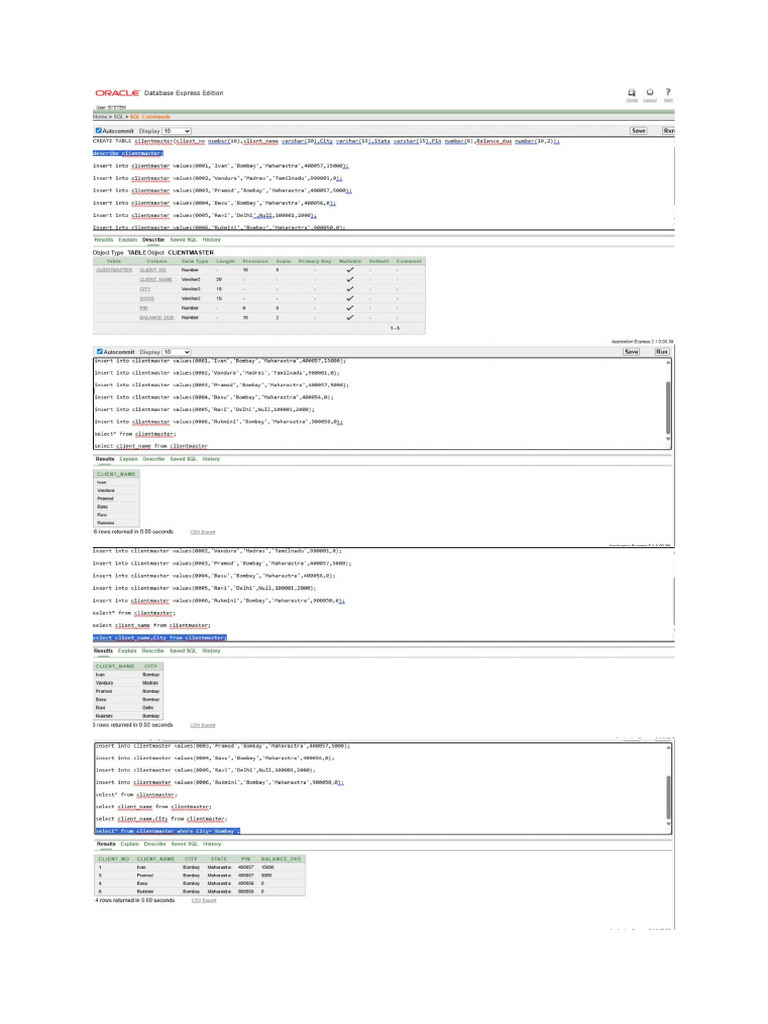Select Explain tab above Object Type TABLE line
Viewport: 768px width, 1024px height.
[x=127, y=240]
